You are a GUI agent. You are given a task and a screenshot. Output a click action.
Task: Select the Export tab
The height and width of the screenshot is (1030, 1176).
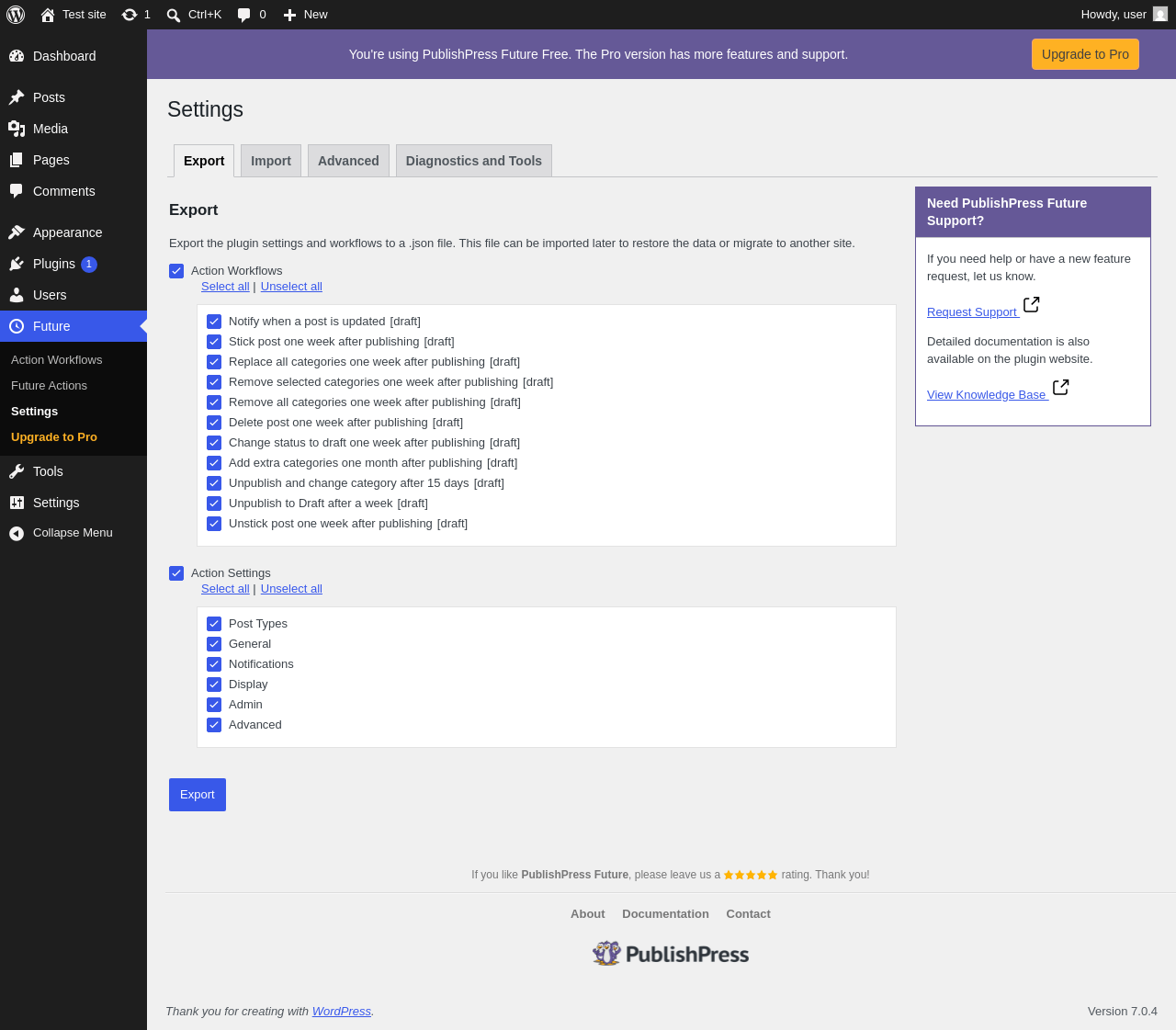(x=204, y=161)
